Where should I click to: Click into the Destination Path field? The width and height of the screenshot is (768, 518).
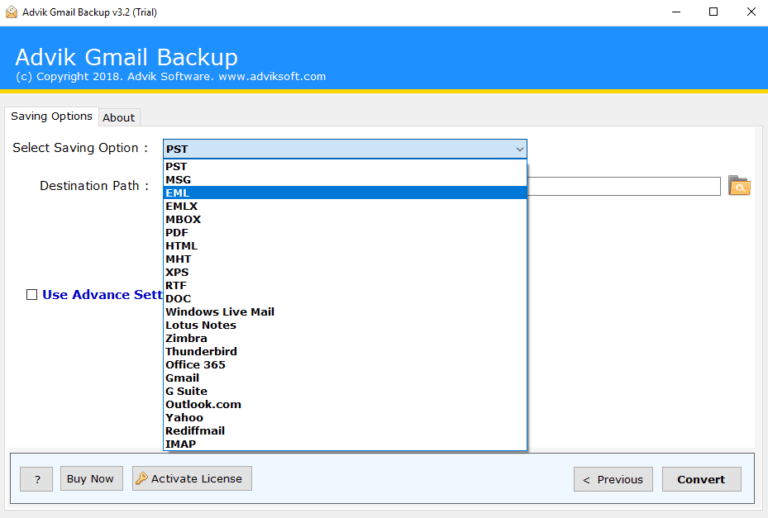point(624,187)
